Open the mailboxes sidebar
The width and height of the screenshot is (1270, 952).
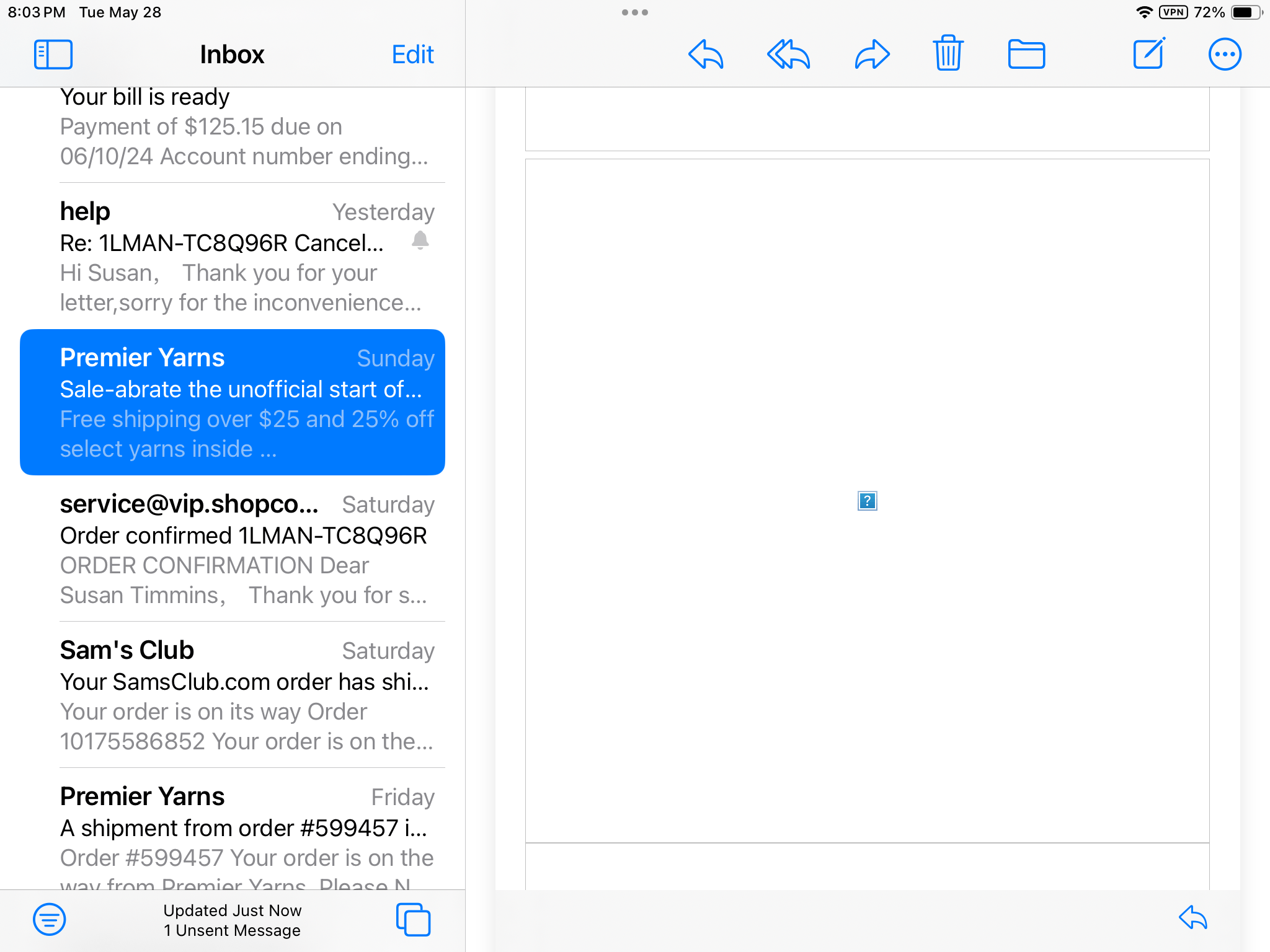(x=53, y=54)
